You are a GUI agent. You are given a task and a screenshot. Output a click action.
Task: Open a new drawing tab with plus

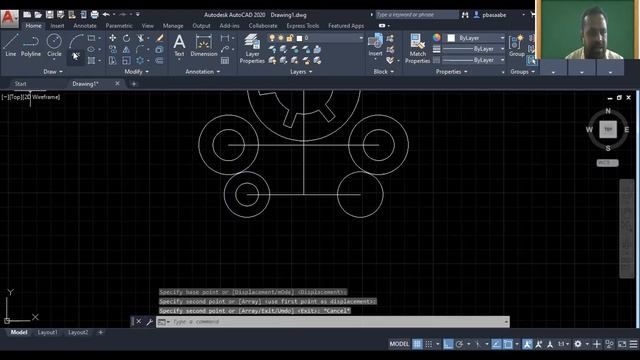pos(133,84)
